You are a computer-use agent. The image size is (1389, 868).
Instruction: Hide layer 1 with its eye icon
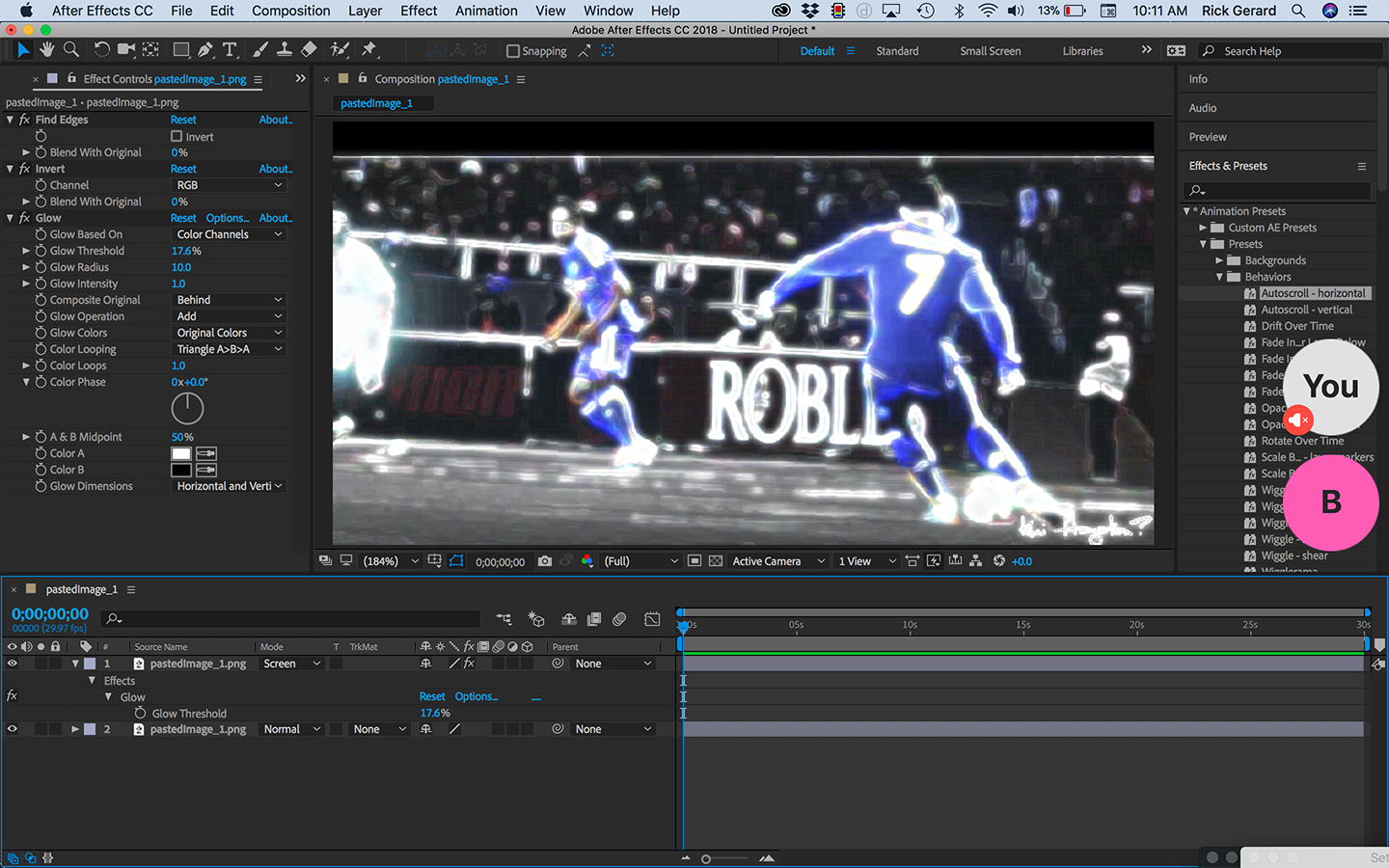click(x=13, y=664)
